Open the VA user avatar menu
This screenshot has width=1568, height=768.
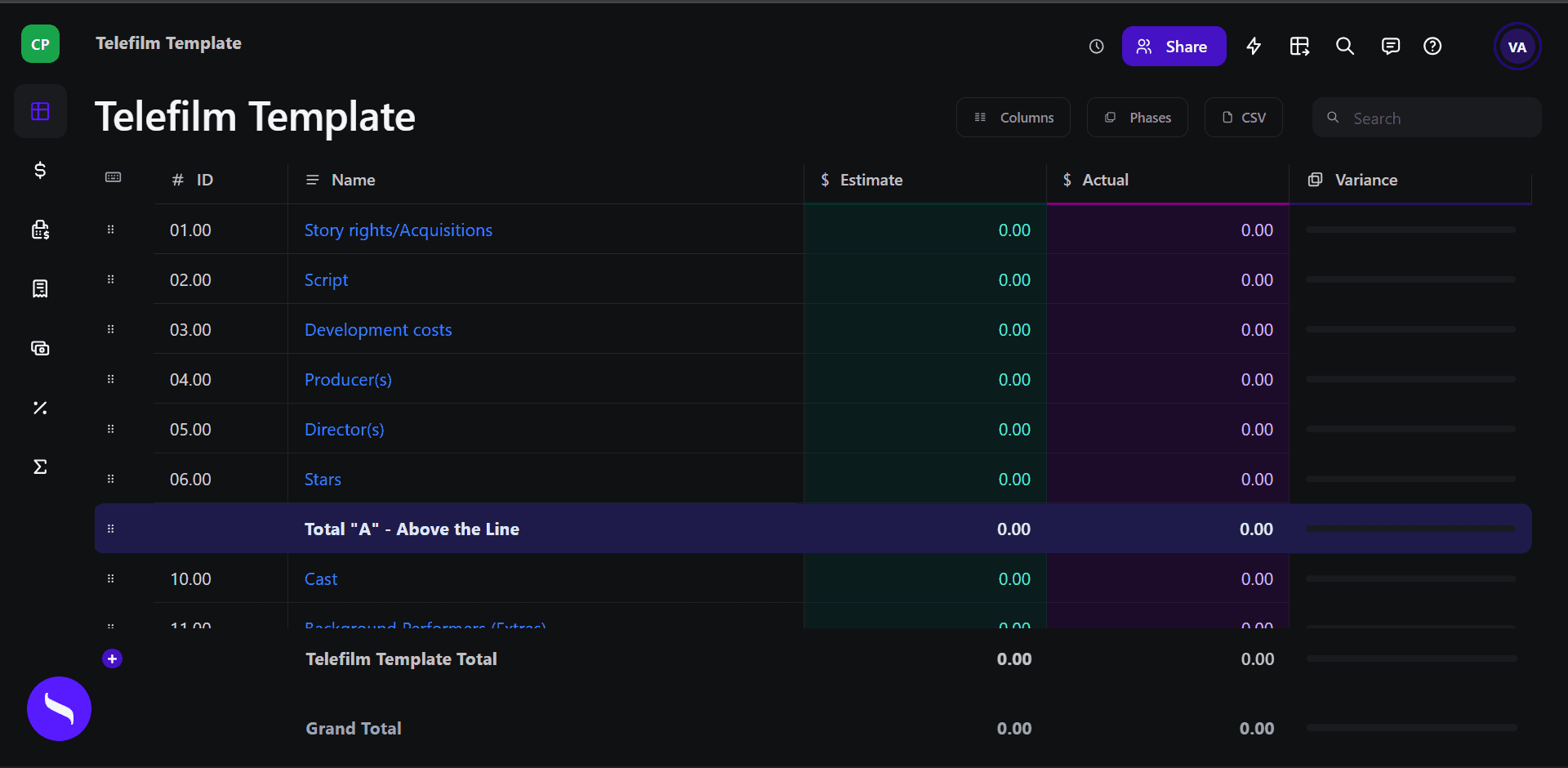pos(1517,47)
